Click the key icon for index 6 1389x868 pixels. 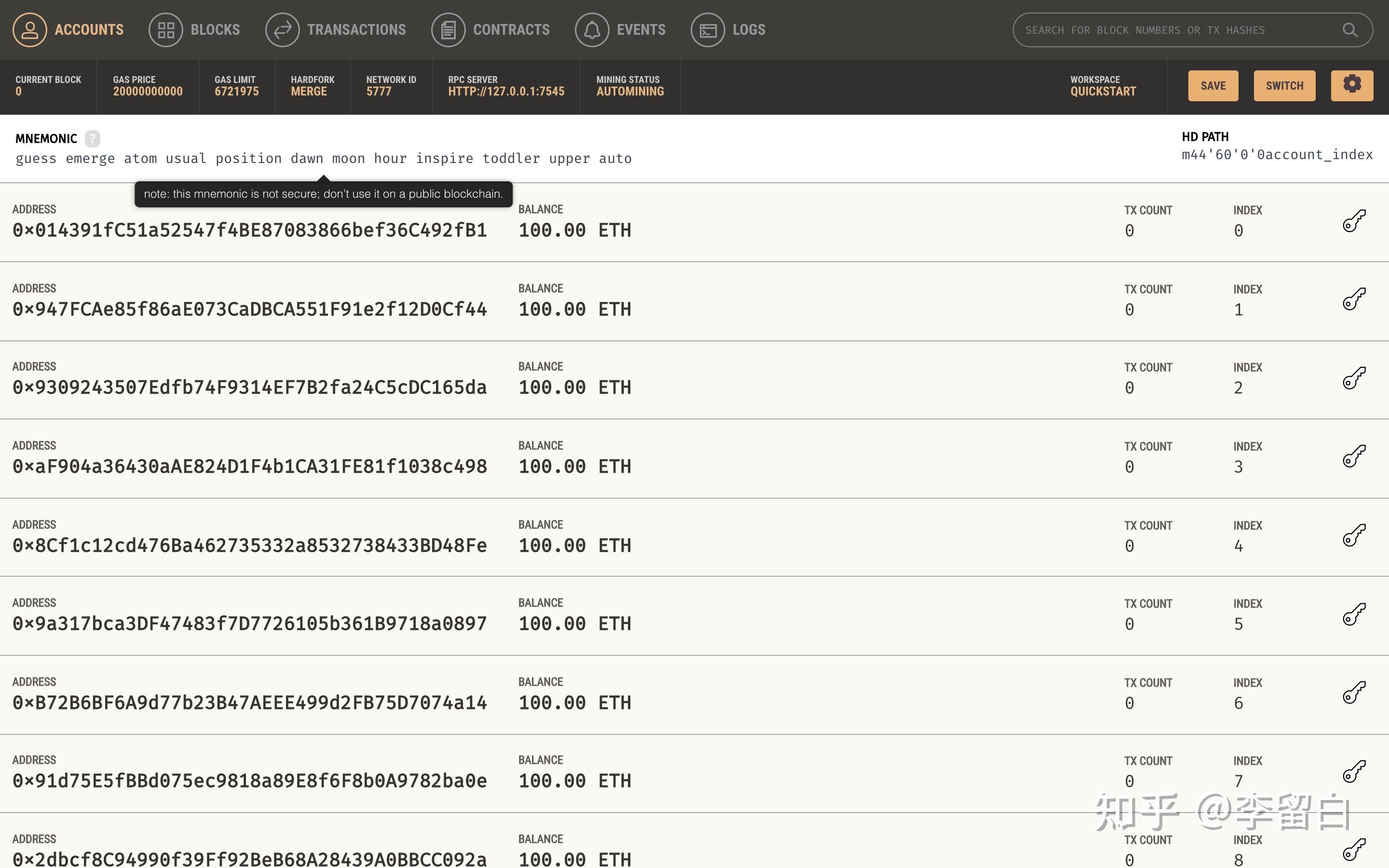point(1354,692)
